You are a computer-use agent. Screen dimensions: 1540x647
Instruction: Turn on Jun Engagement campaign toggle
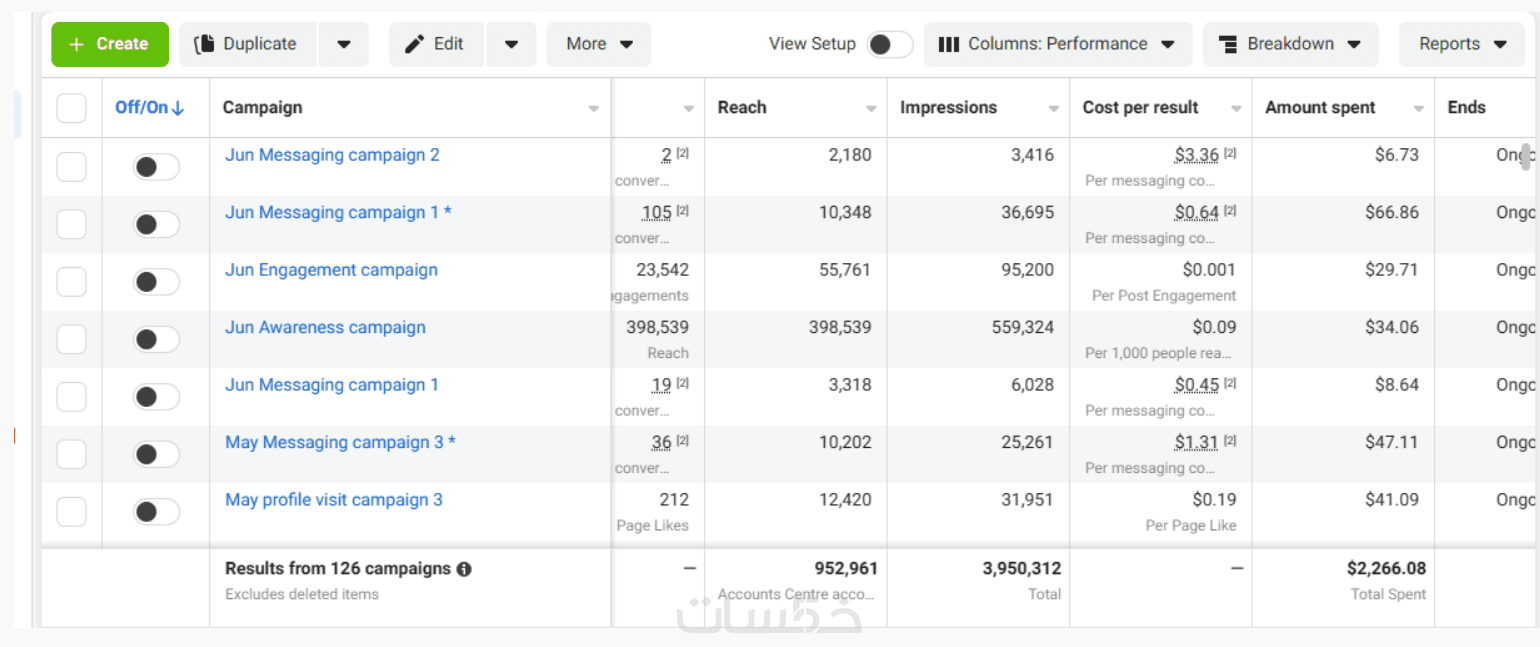156,282
